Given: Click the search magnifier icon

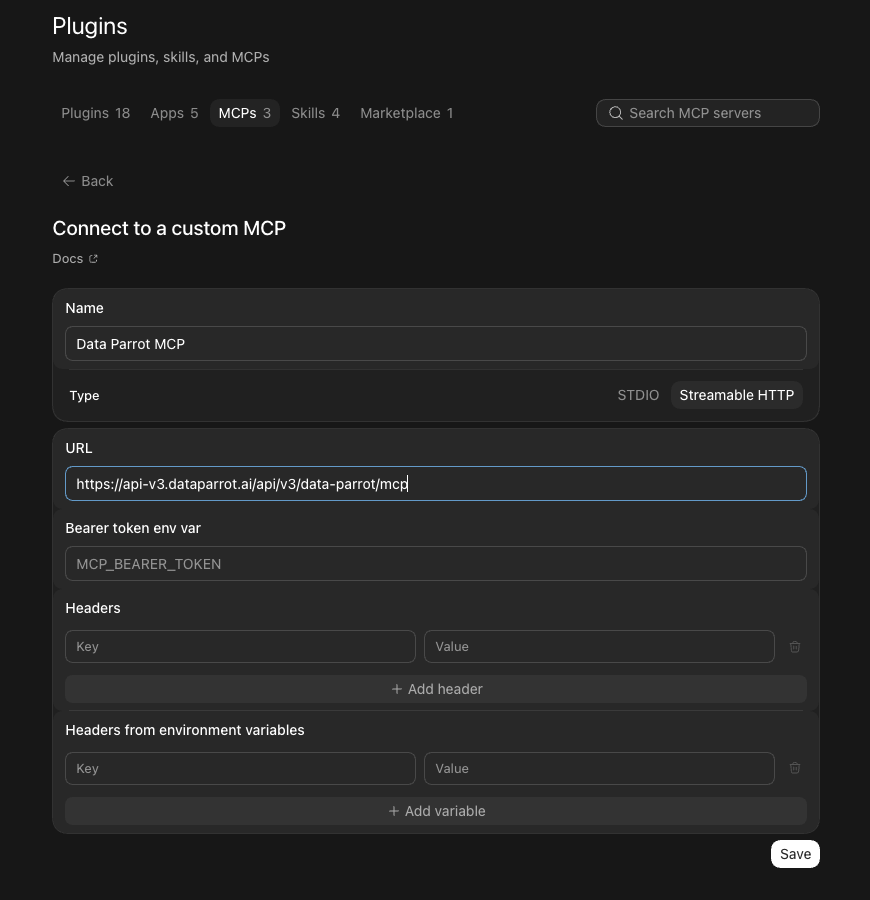Looking at the screenshot, I should click(616, 113).
